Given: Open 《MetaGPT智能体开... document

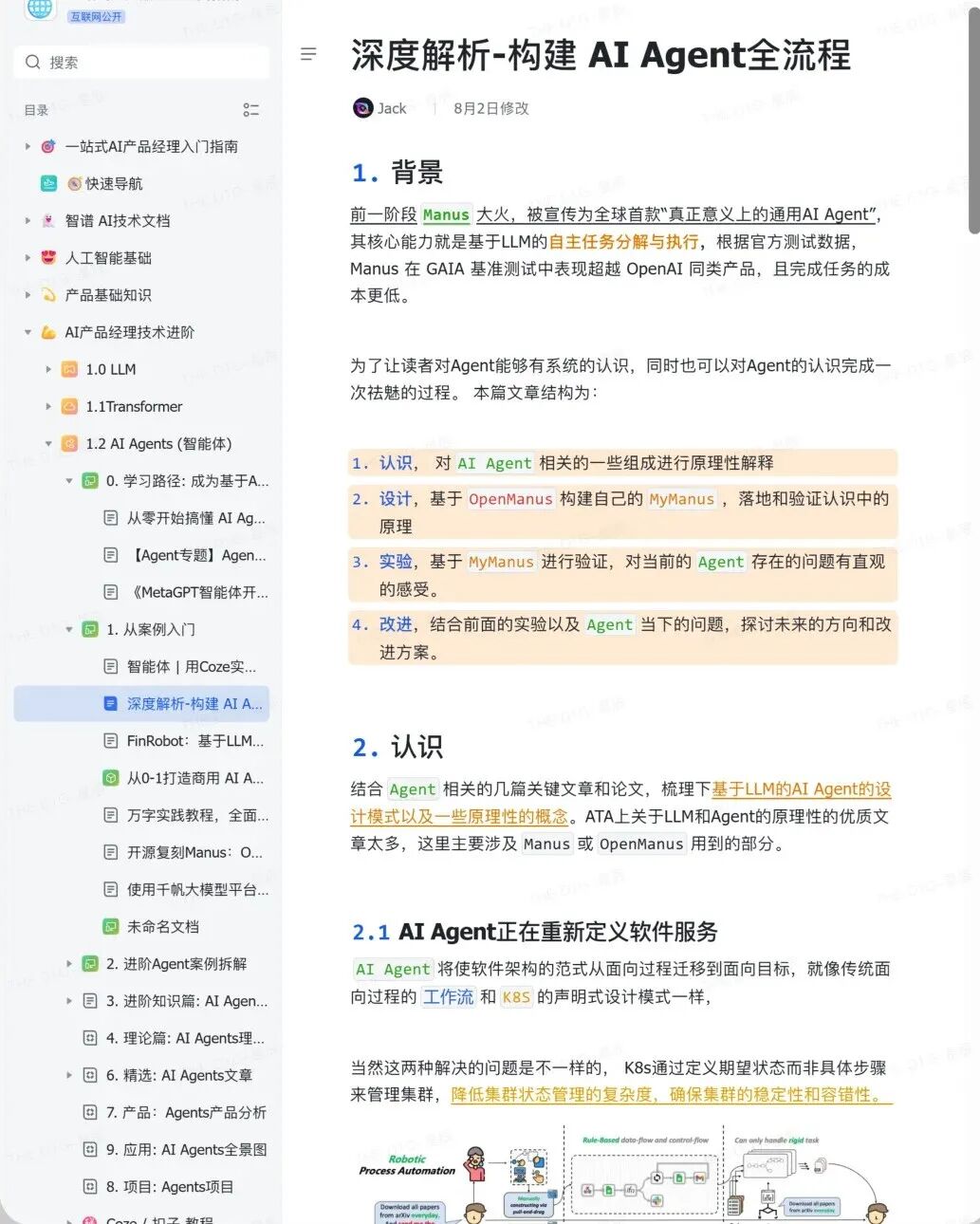Looking at the screenshot, I should click(197, 592).
